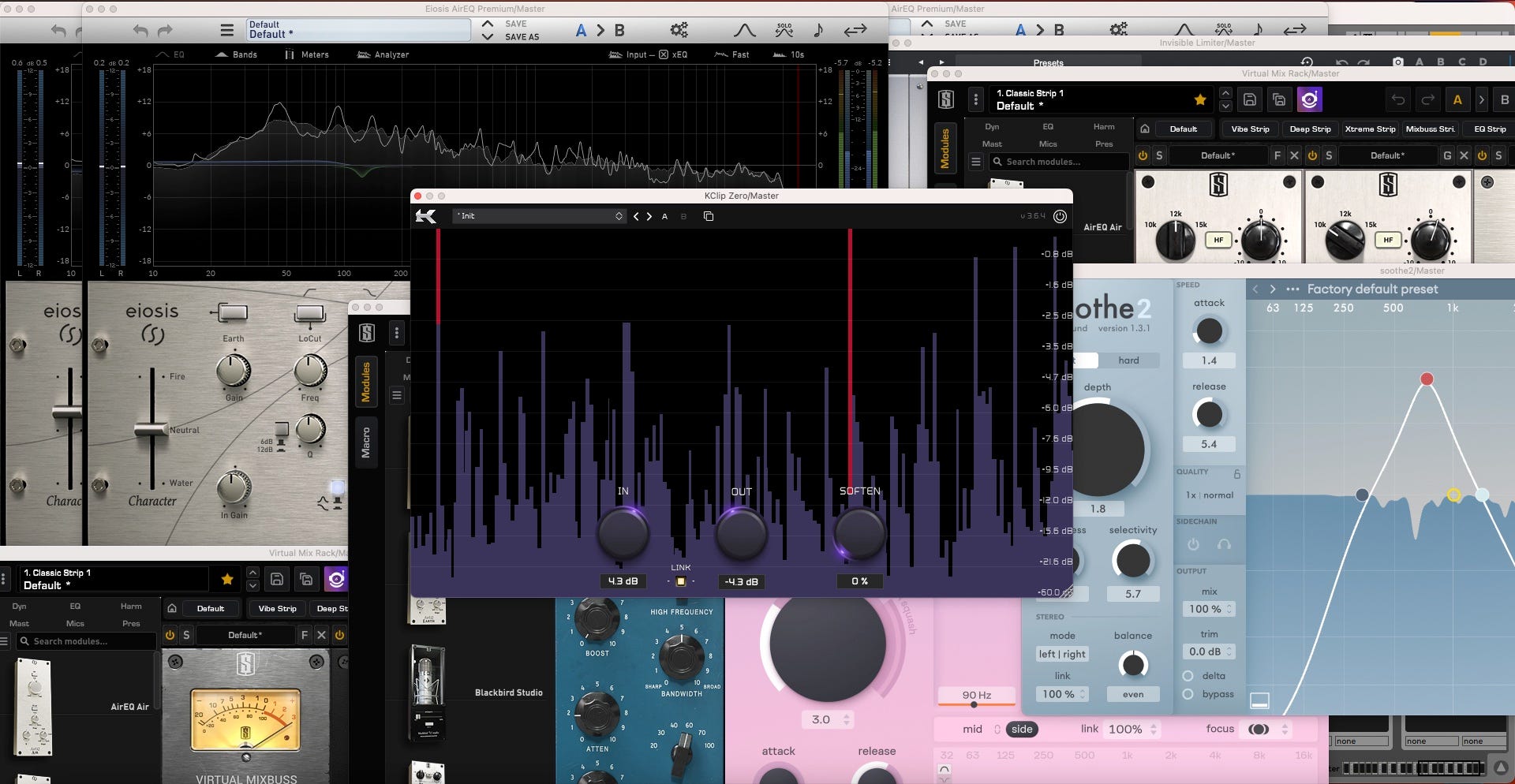Click the double-arrow resize icon in AirEQ toolbar
The height and width of the screenshot is (784, 1515).
coord(855,31)
